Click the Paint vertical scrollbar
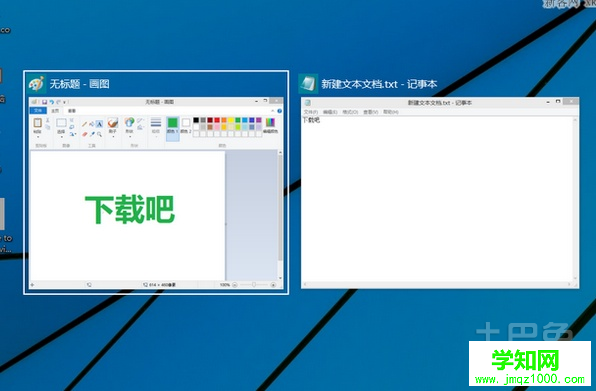The image size is (596, 391). 281,215
